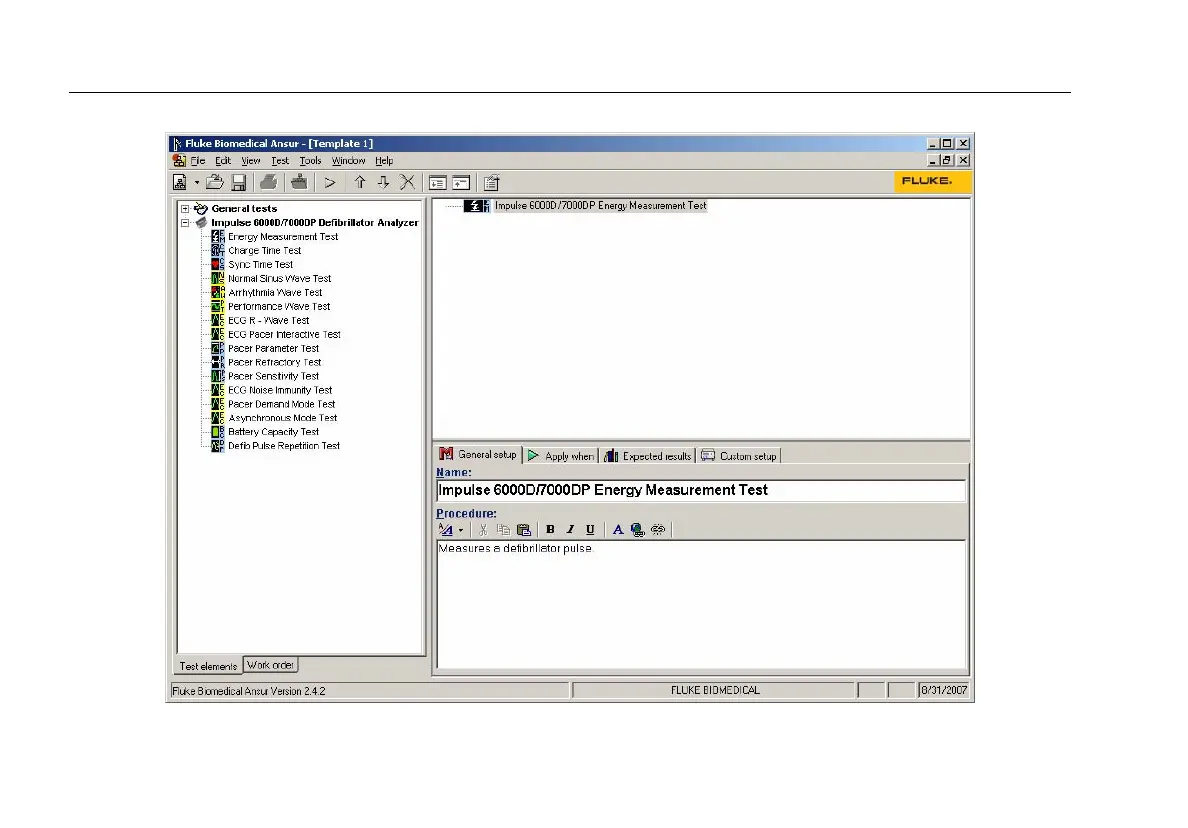The width and height of the screenshot is (1188, 828).
Task: Open the File menu
Action: pos(198,161)
